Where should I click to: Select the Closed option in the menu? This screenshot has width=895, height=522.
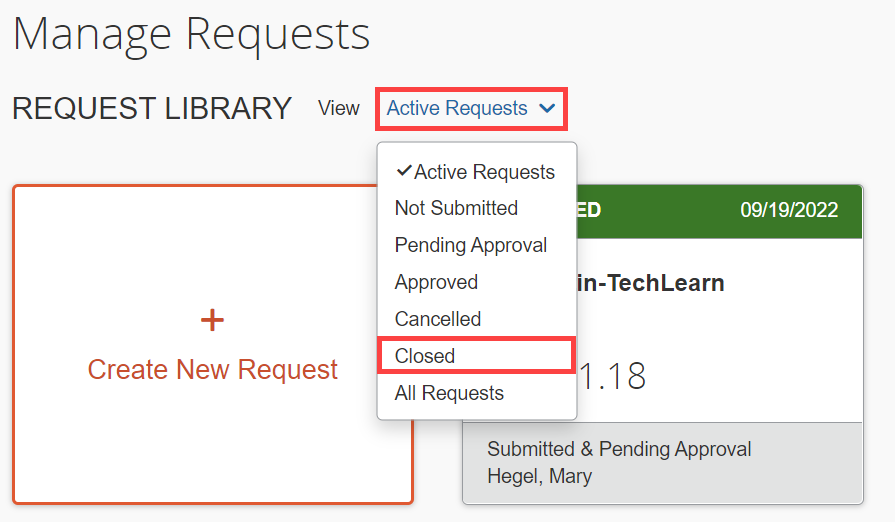pyautogui.click(x=425, y=356)
